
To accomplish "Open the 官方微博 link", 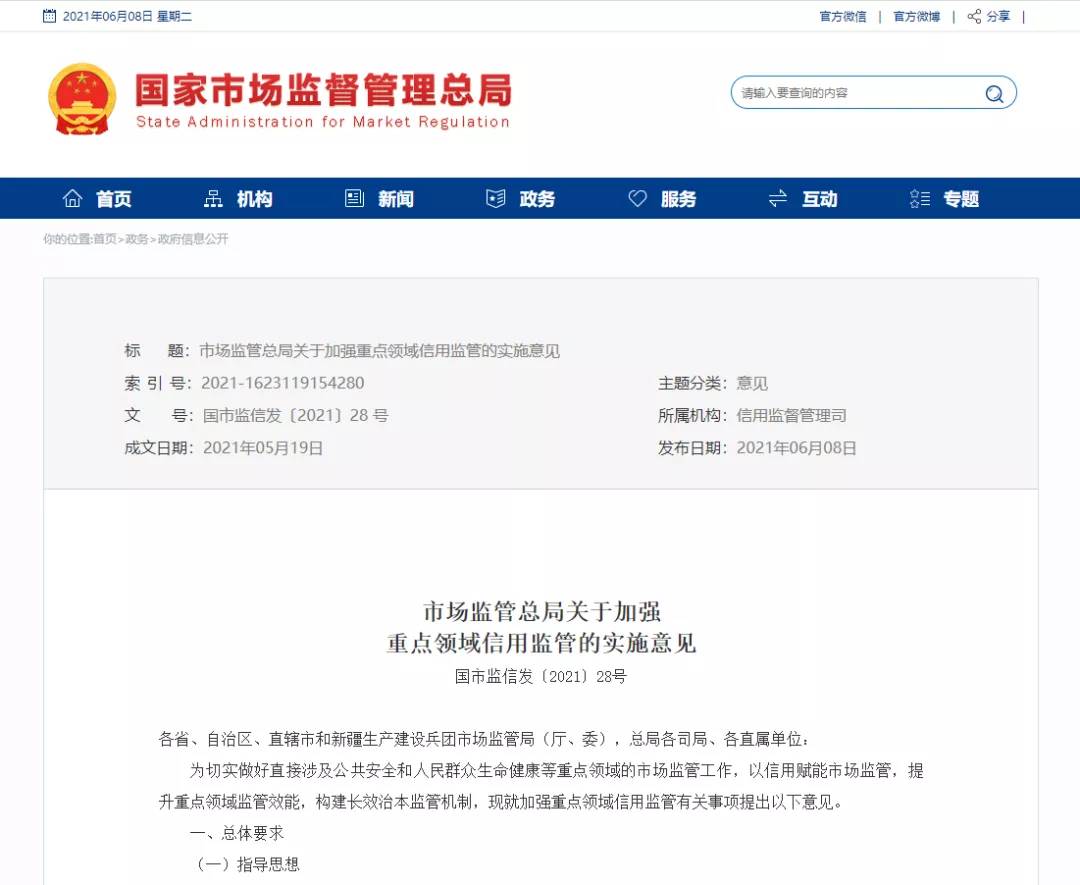I will tap(916, 16).
